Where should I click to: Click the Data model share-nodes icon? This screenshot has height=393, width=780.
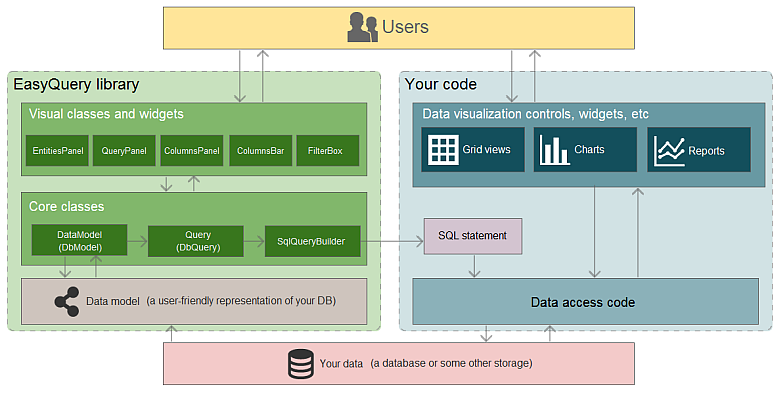[67, 301]
